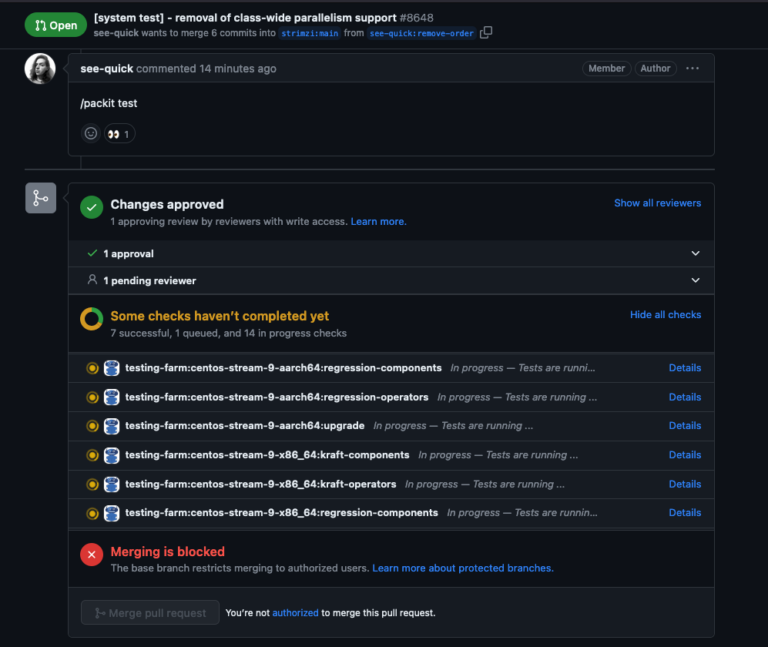The width and height of the screenshot is (768, 647).
Task: Click the Open pull request status badge
Action: pyautogui.click(x=55, y=25)
